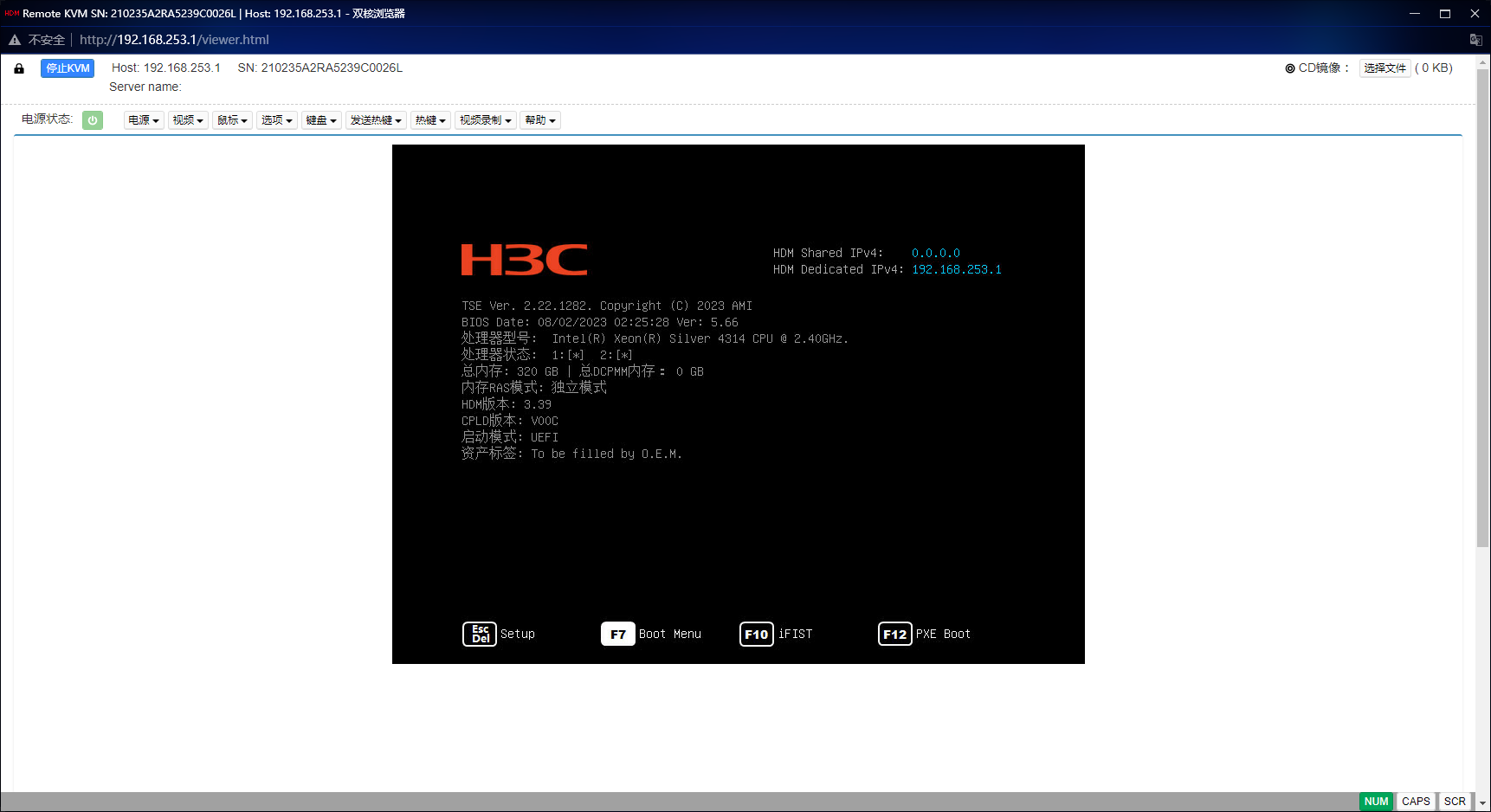Click the Boot Menu label
This screenshot has height=812, width=1491.
(x=670, y=635)
